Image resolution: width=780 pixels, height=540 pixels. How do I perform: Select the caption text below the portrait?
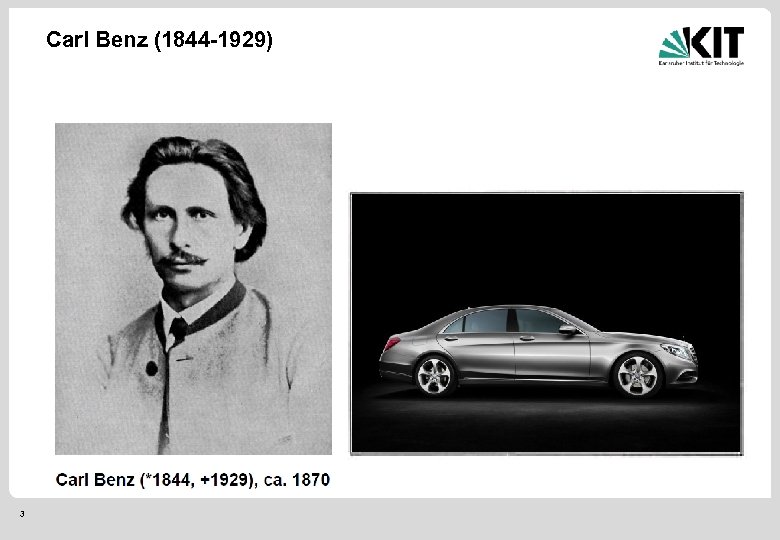coord(193,480)
